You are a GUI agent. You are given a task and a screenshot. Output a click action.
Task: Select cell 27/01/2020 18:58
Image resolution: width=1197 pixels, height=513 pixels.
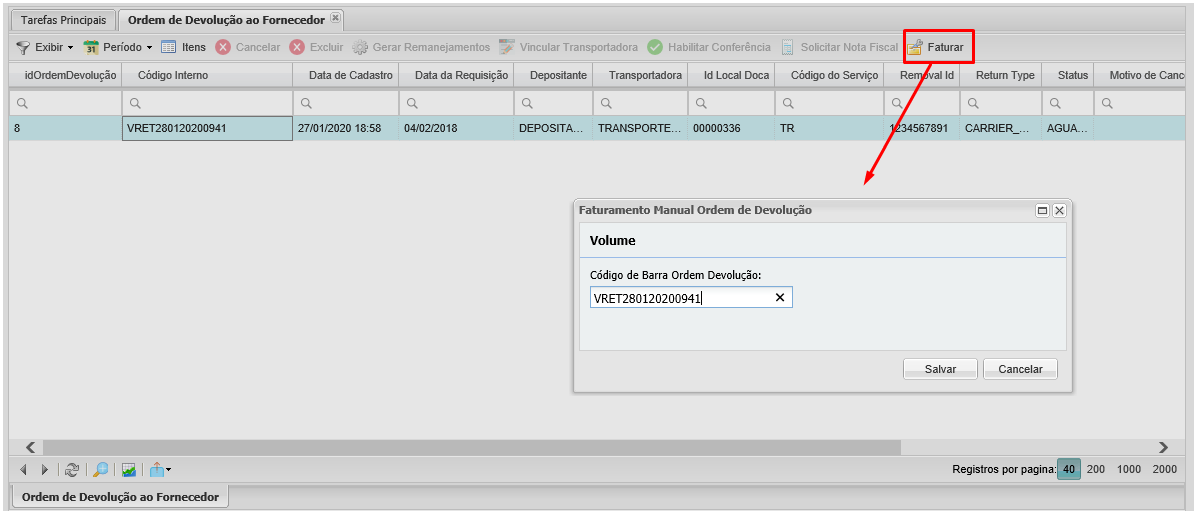coord(346,129)
